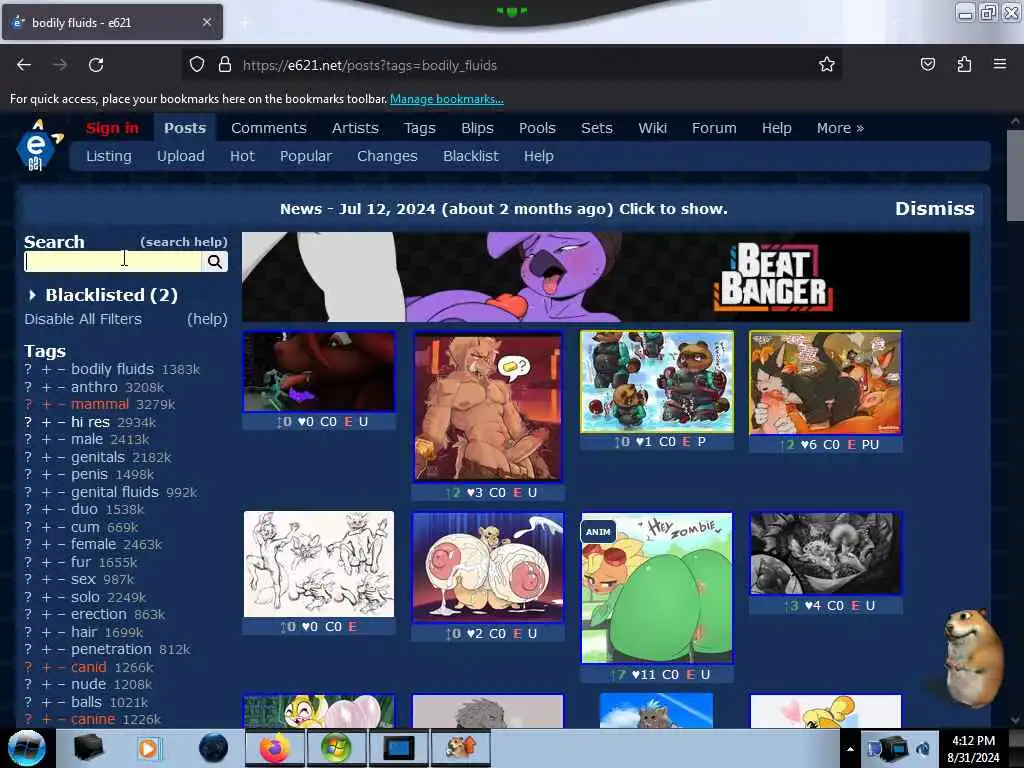This screenshot has height=768, width=1024.
Task: Open the Firefox extensions puzzle icon
Action: 964,65
